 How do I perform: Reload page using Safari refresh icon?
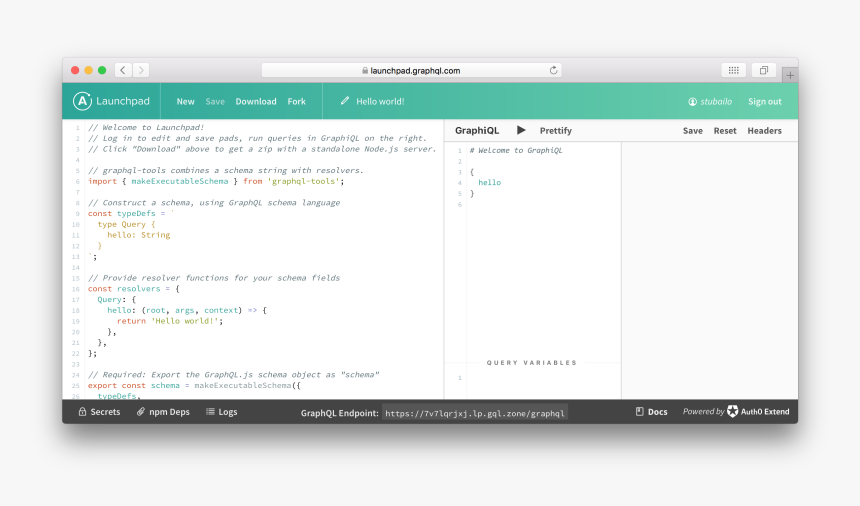click(x=553, y=70)
